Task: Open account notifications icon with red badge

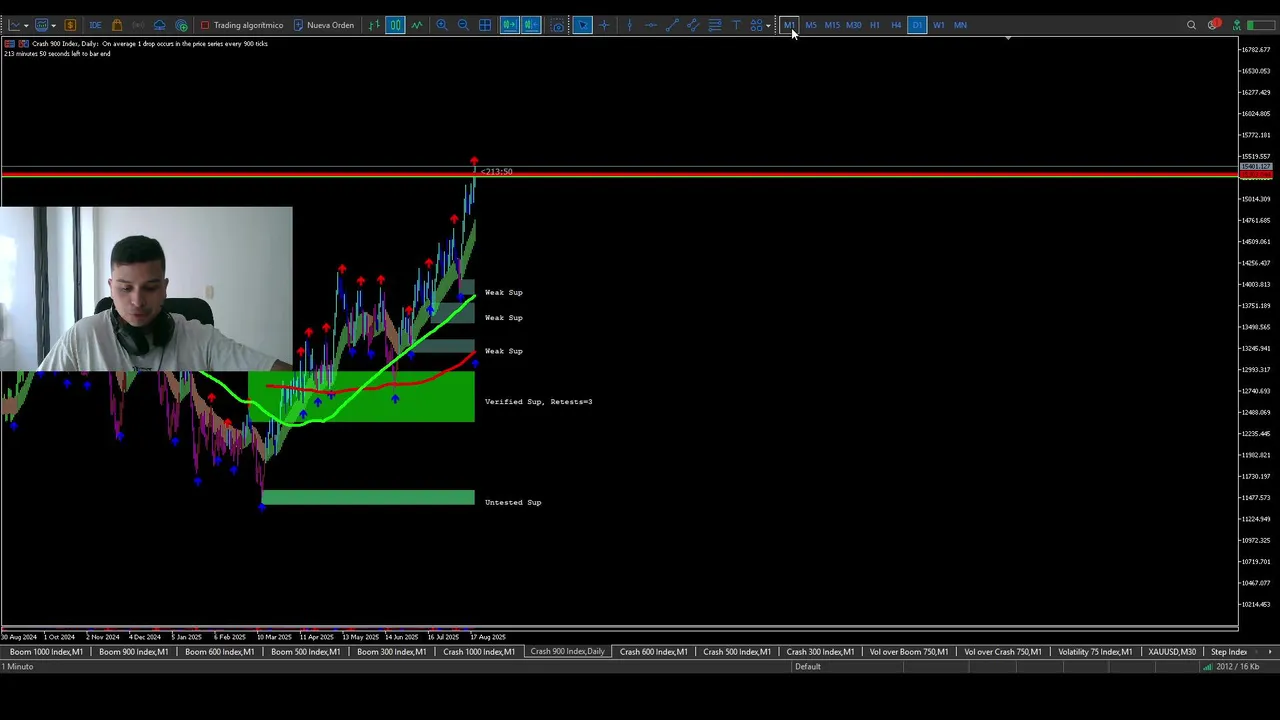Action: coord(1214,25)
